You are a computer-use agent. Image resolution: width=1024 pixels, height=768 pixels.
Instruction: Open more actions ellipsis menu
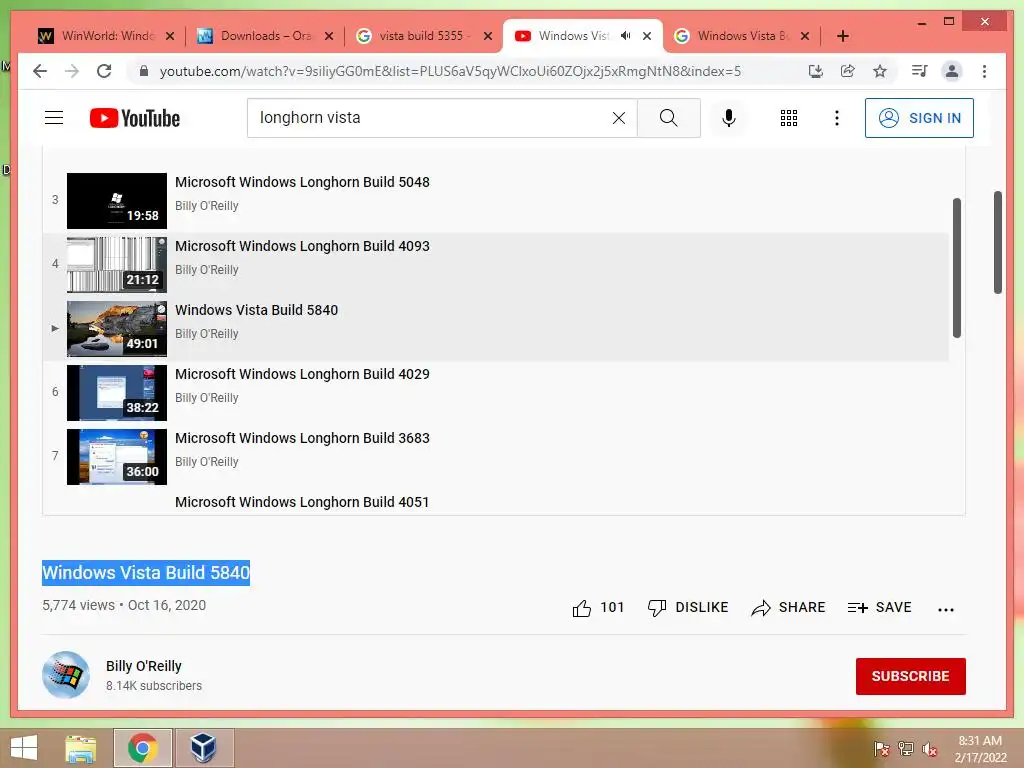click(946, 609)
